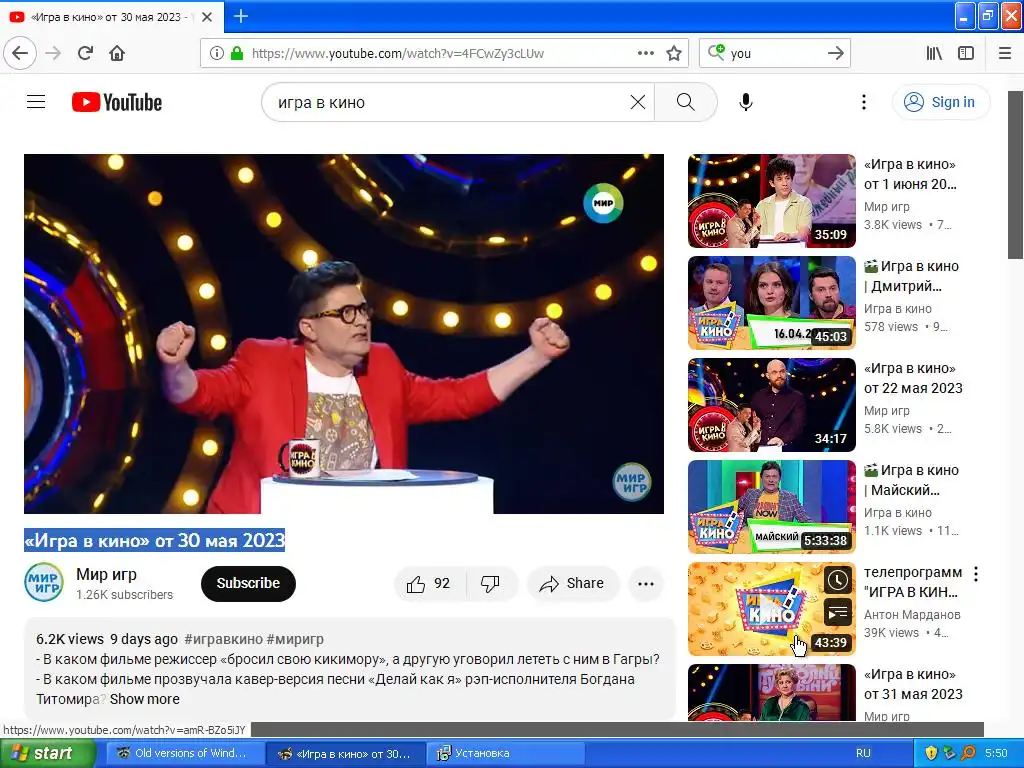
Task: Open more actions menu beside Share
Action: click(646, 583)
